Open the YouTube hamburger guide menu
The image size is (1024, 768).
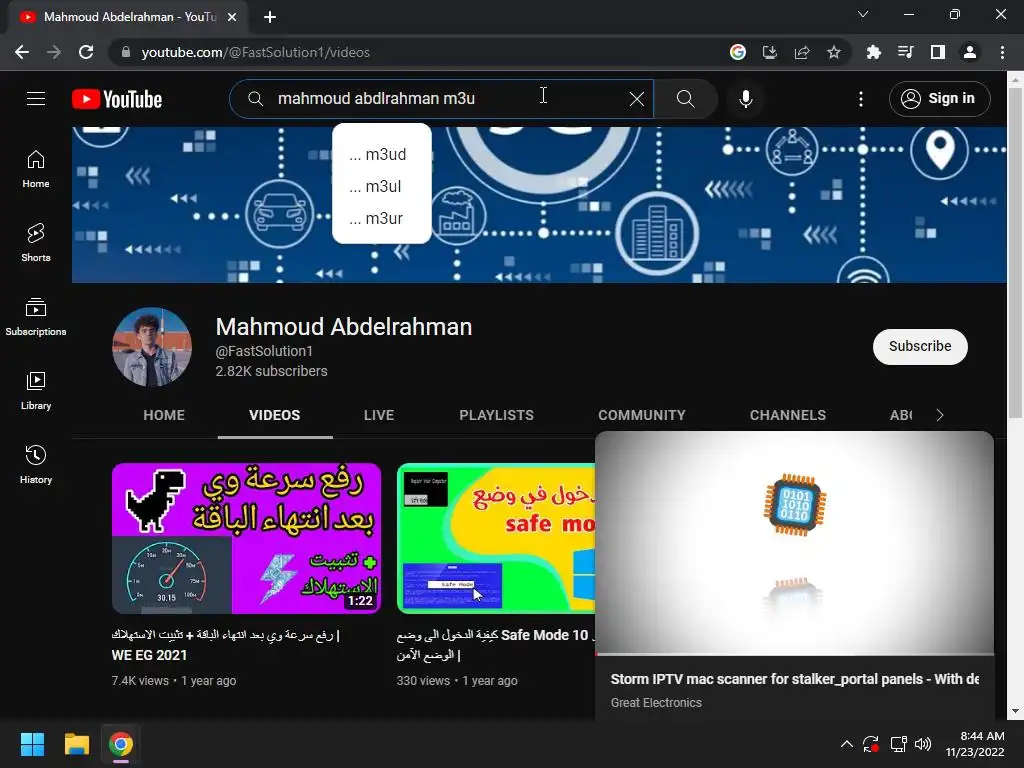(x=36, y=99)
